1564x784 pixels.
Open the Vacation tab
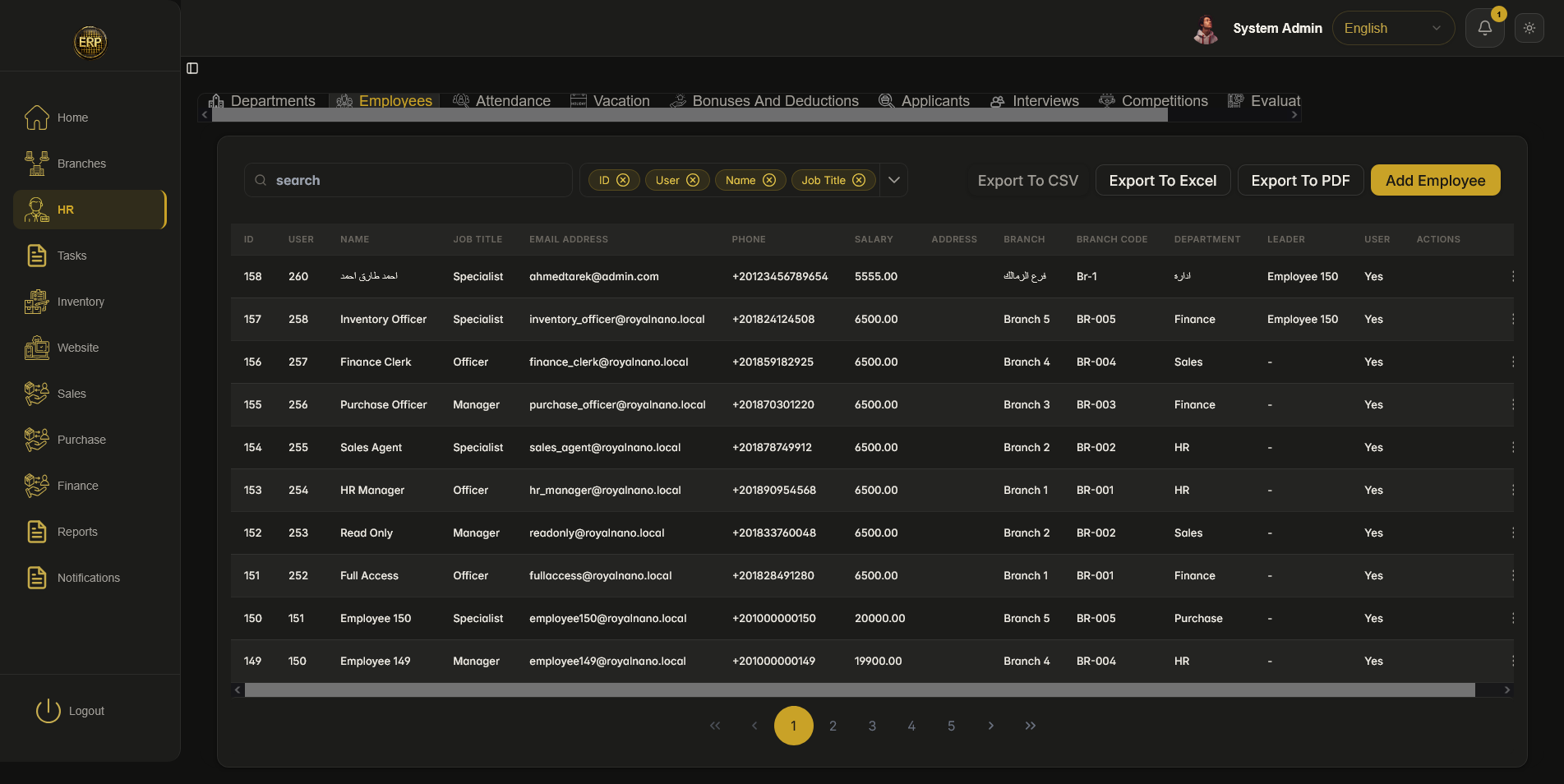pyautogui.click(x=610, y=101)
